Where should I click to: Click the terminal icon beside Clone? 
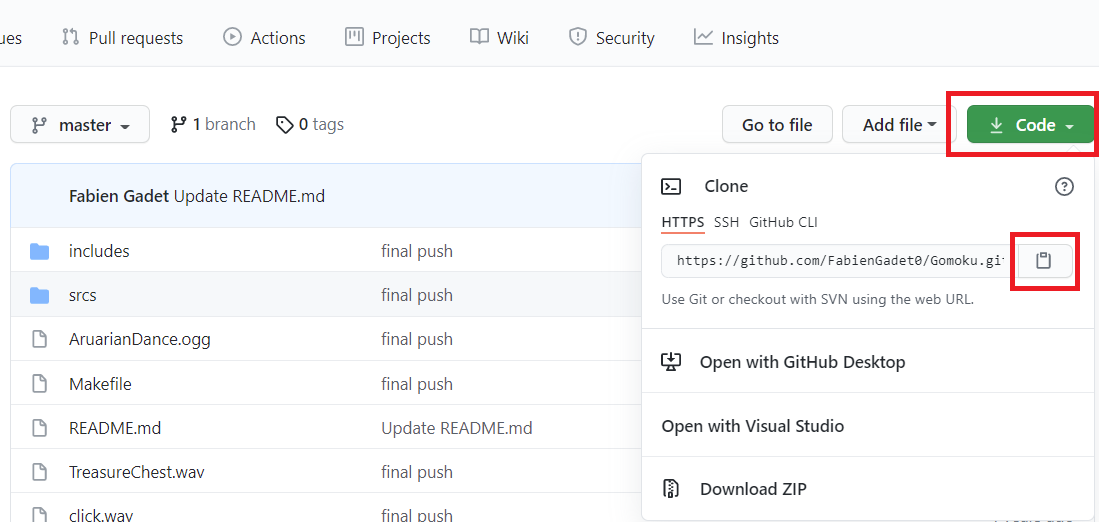coord(671,186)
